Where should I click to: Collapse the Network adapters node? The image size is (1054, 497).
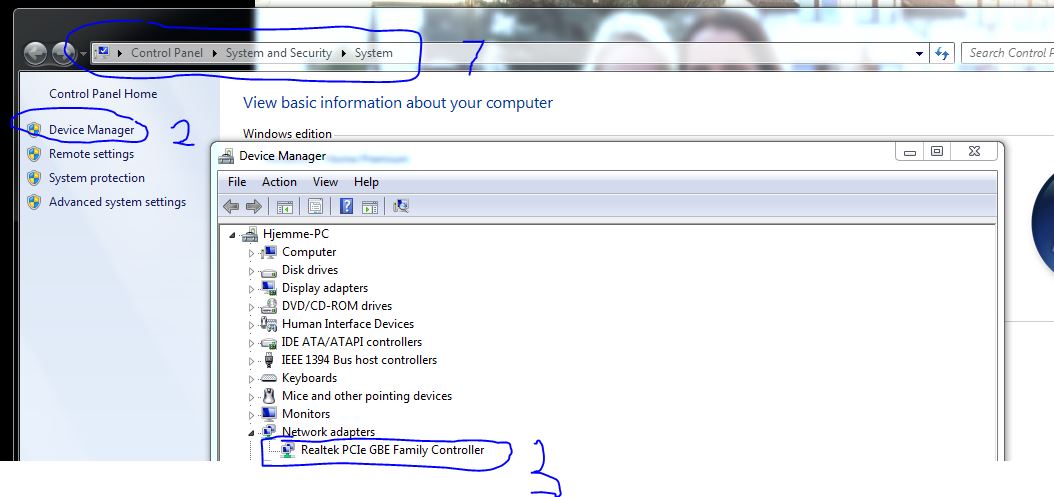(251, 433)
